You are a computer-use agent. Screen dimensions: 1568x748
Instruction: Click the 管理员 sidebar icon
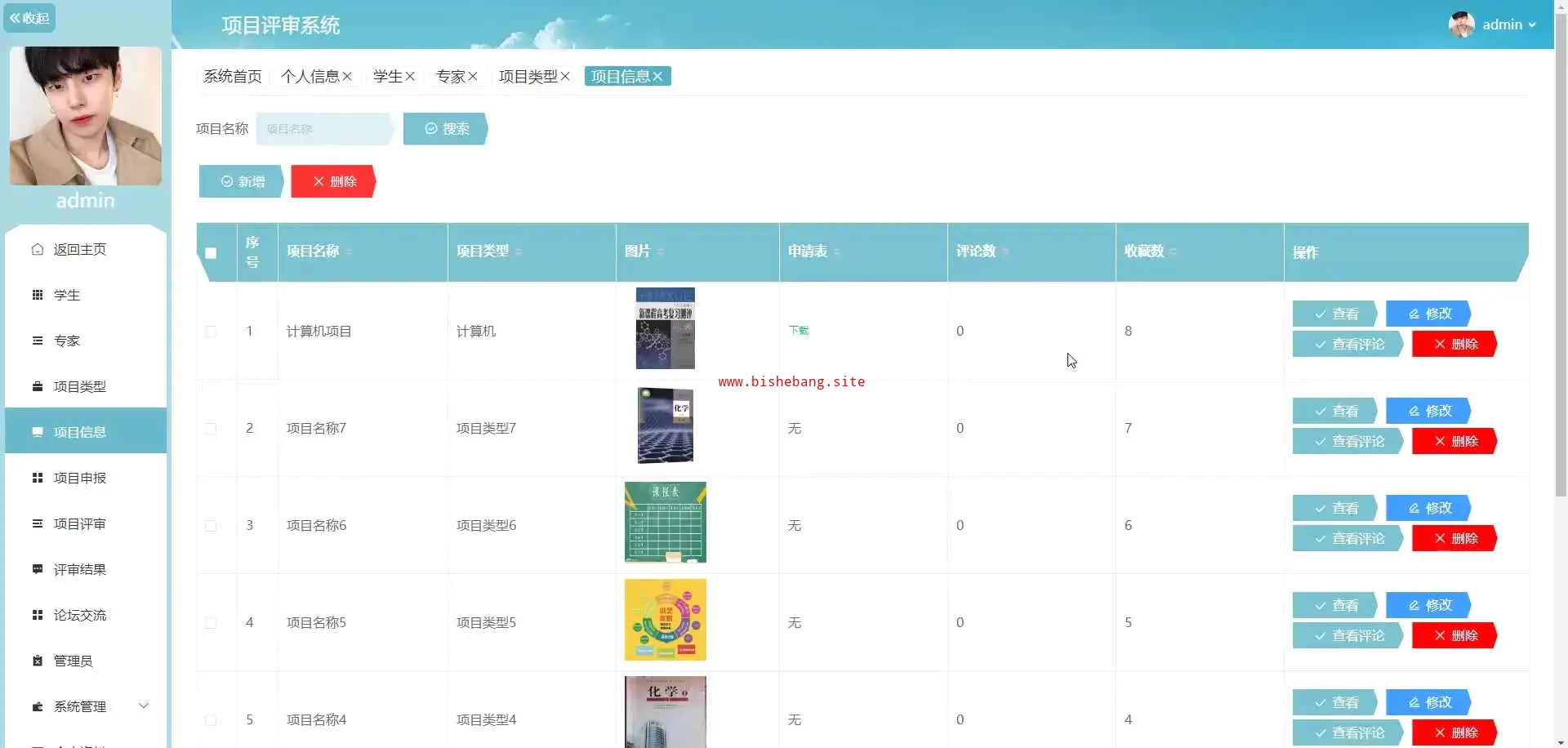click(37, 661)
